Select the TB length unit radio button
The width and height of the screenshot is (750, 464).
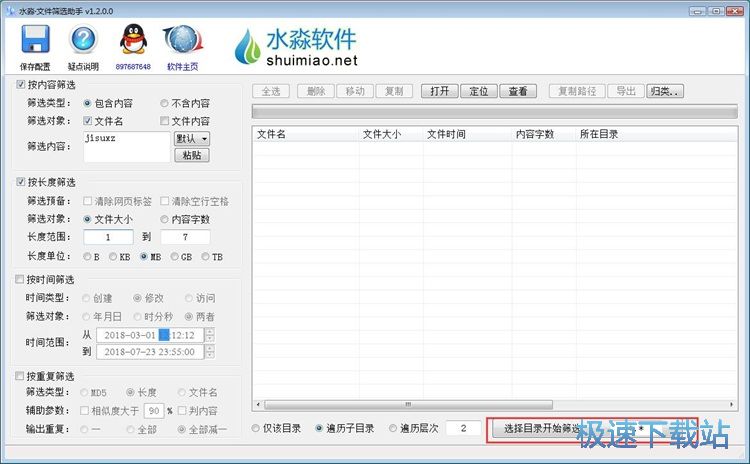click(205, 257)
